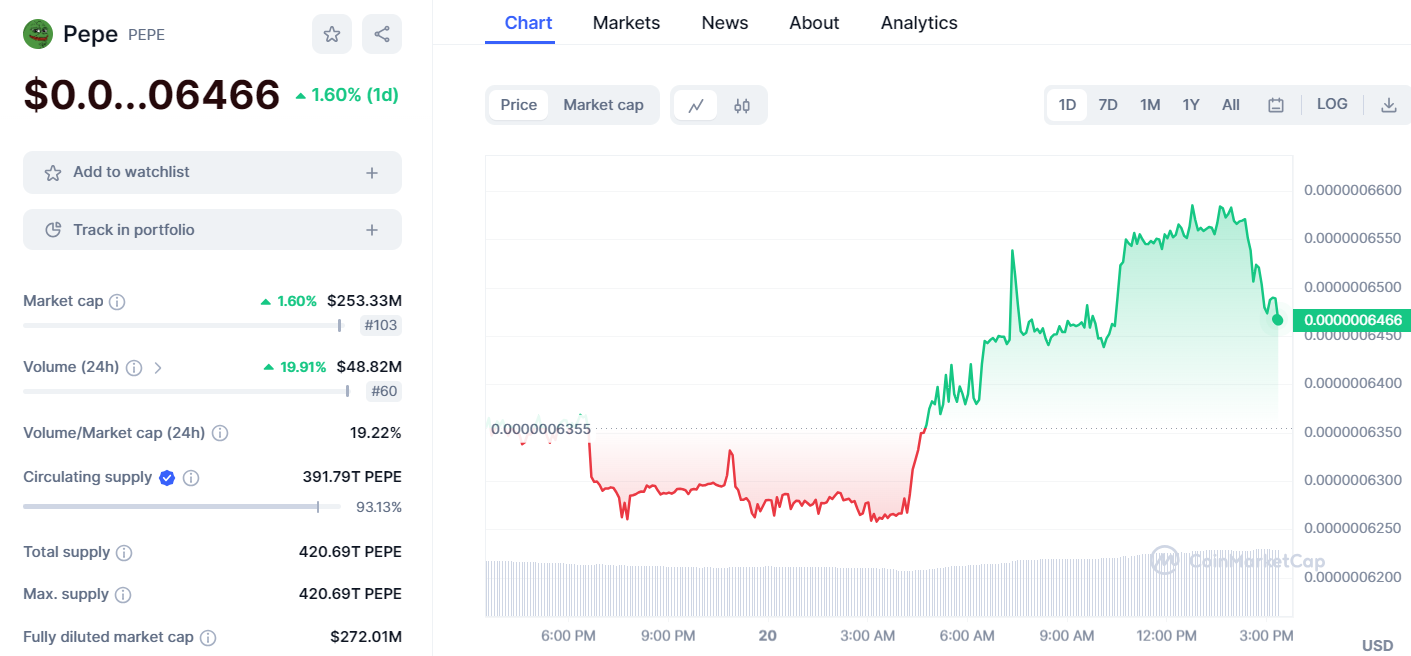The image size is (1411, 656).
Task: Select the line chart type icon
Action: (x=696, y=104)
